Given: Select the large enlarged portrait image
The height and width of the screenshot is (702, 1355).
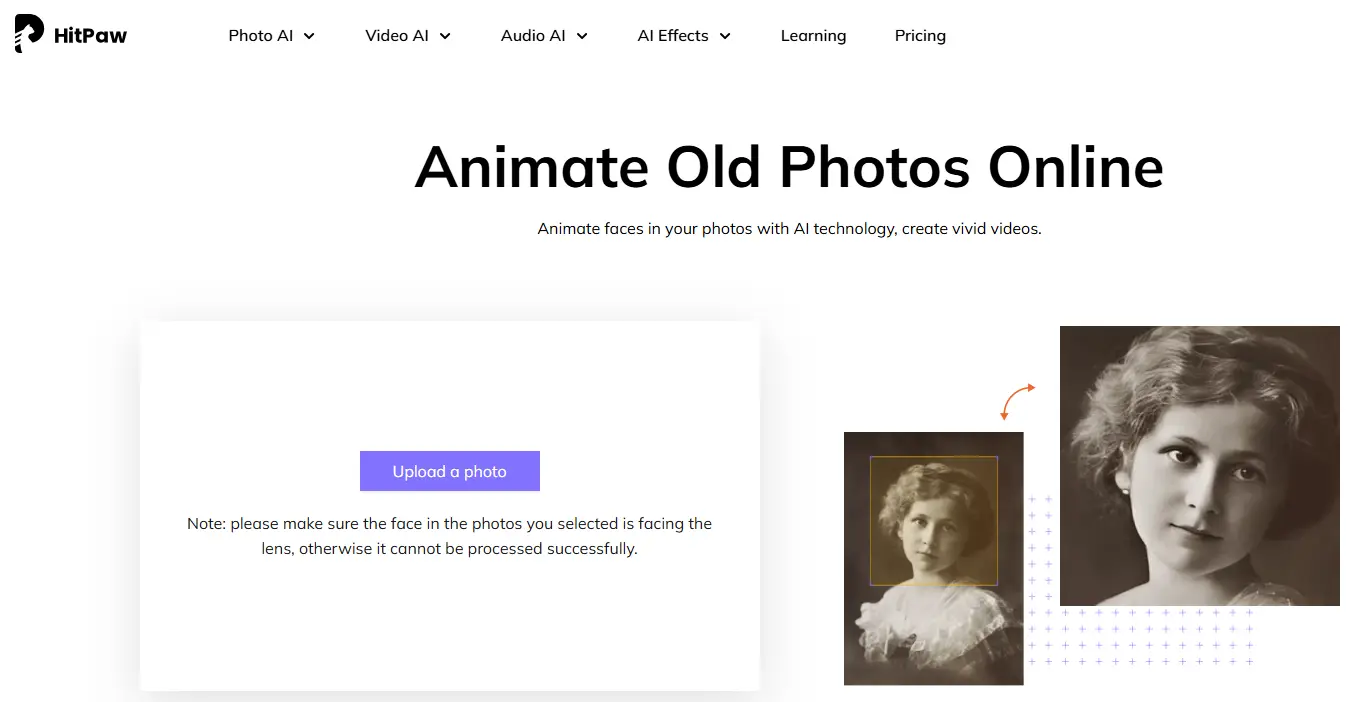Looking at the screenshot, I should click(1199, 465).
